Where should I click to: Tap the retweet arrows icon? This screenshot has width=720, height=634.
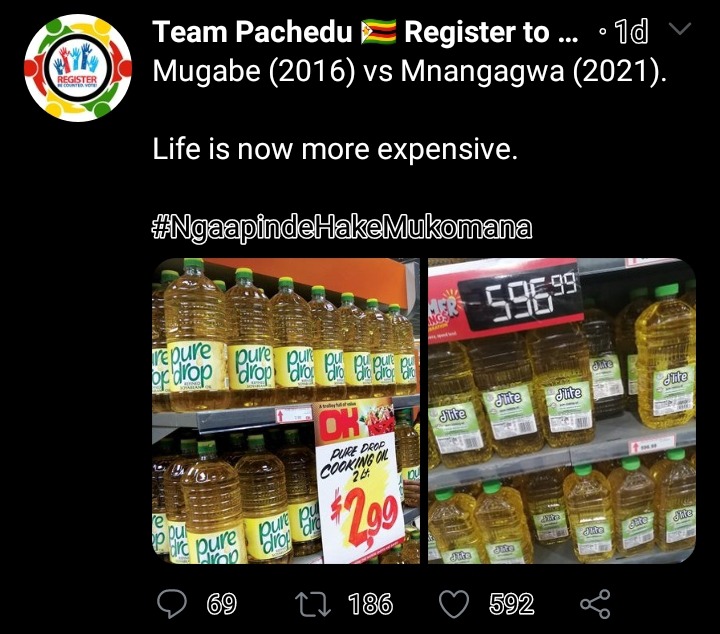click(313, 604)
